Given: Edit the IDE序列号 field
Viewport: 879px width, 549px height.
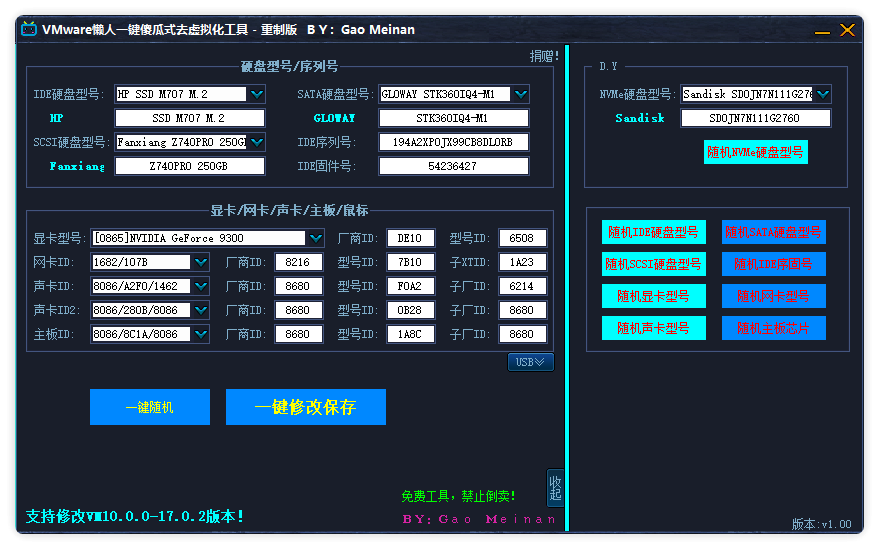Looking at the screenshot, I should 454,142.
